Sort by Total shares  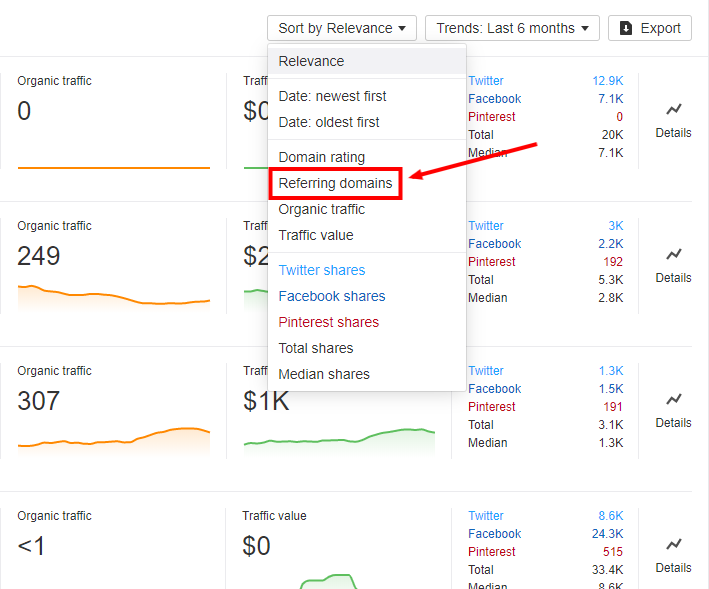pyautogui.click(x=315, y=348)
